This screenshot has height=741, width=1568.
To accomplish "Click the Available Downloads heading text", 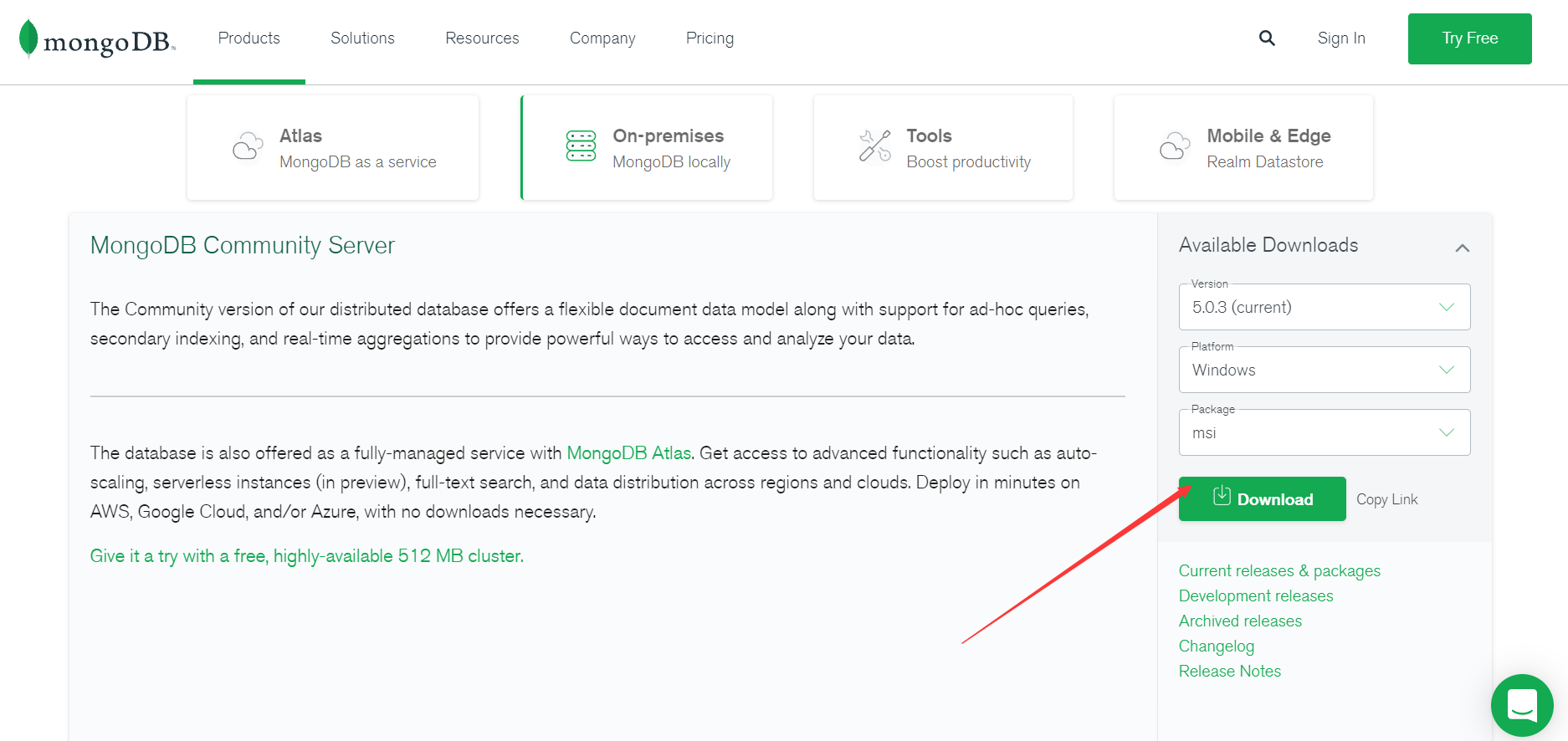I will (x=1268, y=245).
